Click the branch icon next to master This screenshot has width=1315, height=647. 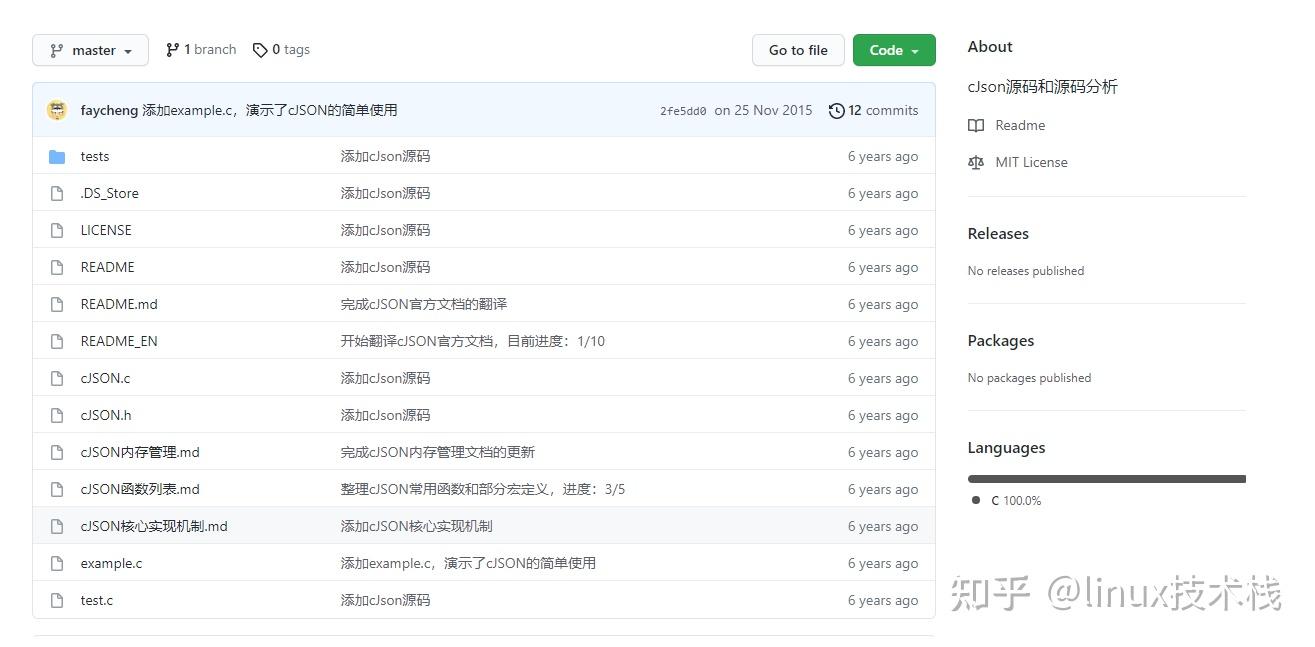coord(57,50)
